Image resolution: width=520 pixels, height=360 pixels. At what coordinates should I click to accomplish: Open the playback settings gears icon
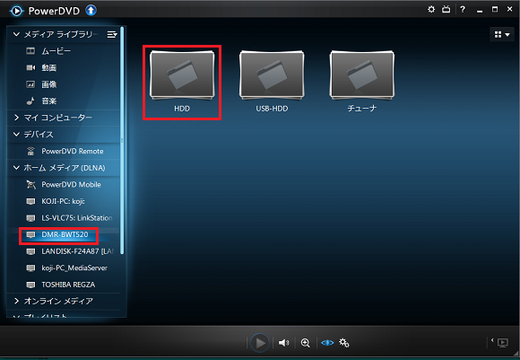tap(344, 343)
